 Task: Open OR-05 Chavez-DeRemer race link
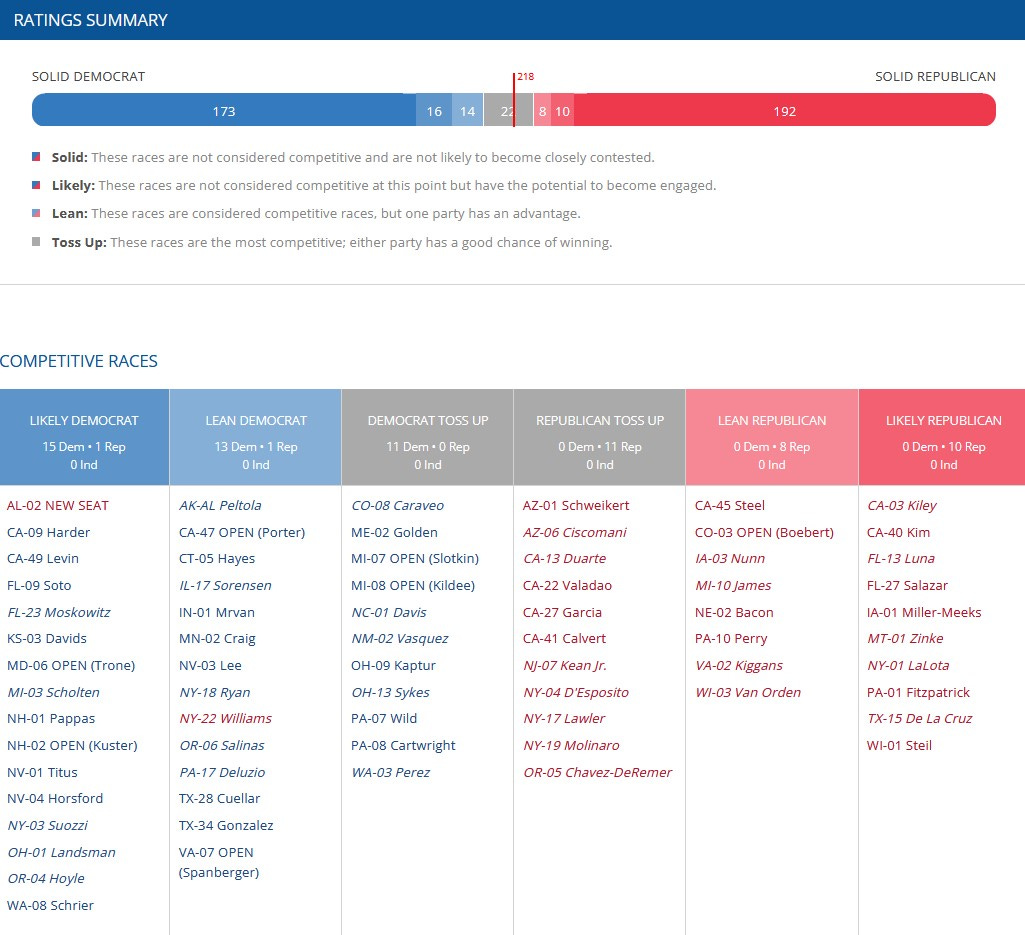coord(597,772)
